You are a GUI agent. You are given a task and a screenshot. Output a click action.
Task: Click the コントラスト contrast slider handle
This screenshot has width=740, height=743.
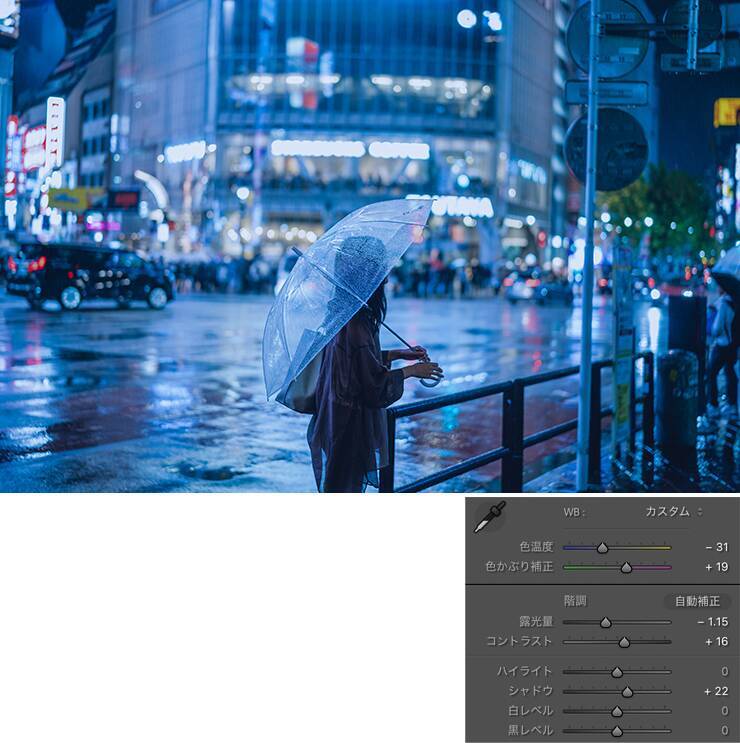coord(624,642)
